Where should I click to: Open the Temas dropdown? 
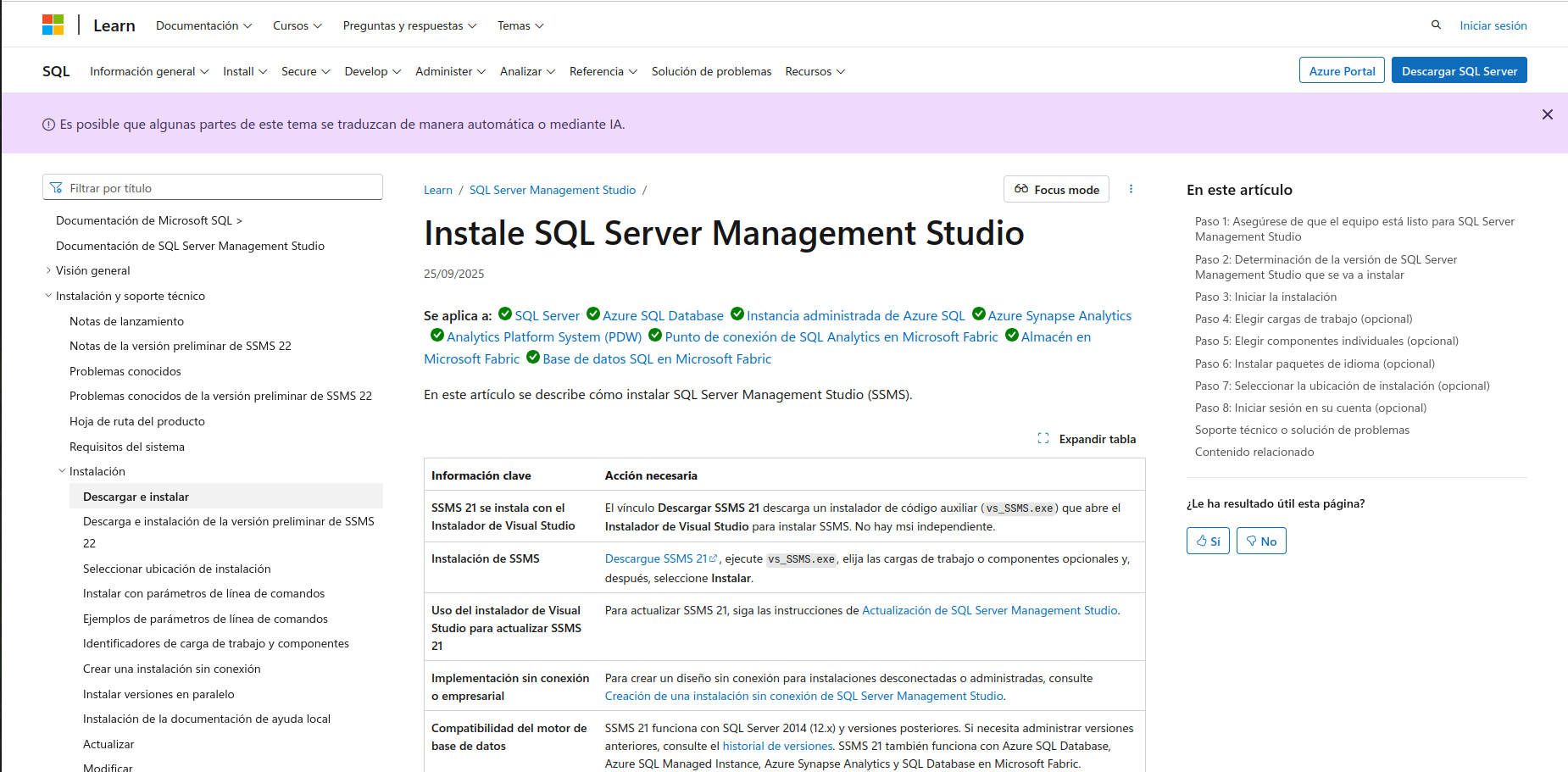click(x=520, y=25)
